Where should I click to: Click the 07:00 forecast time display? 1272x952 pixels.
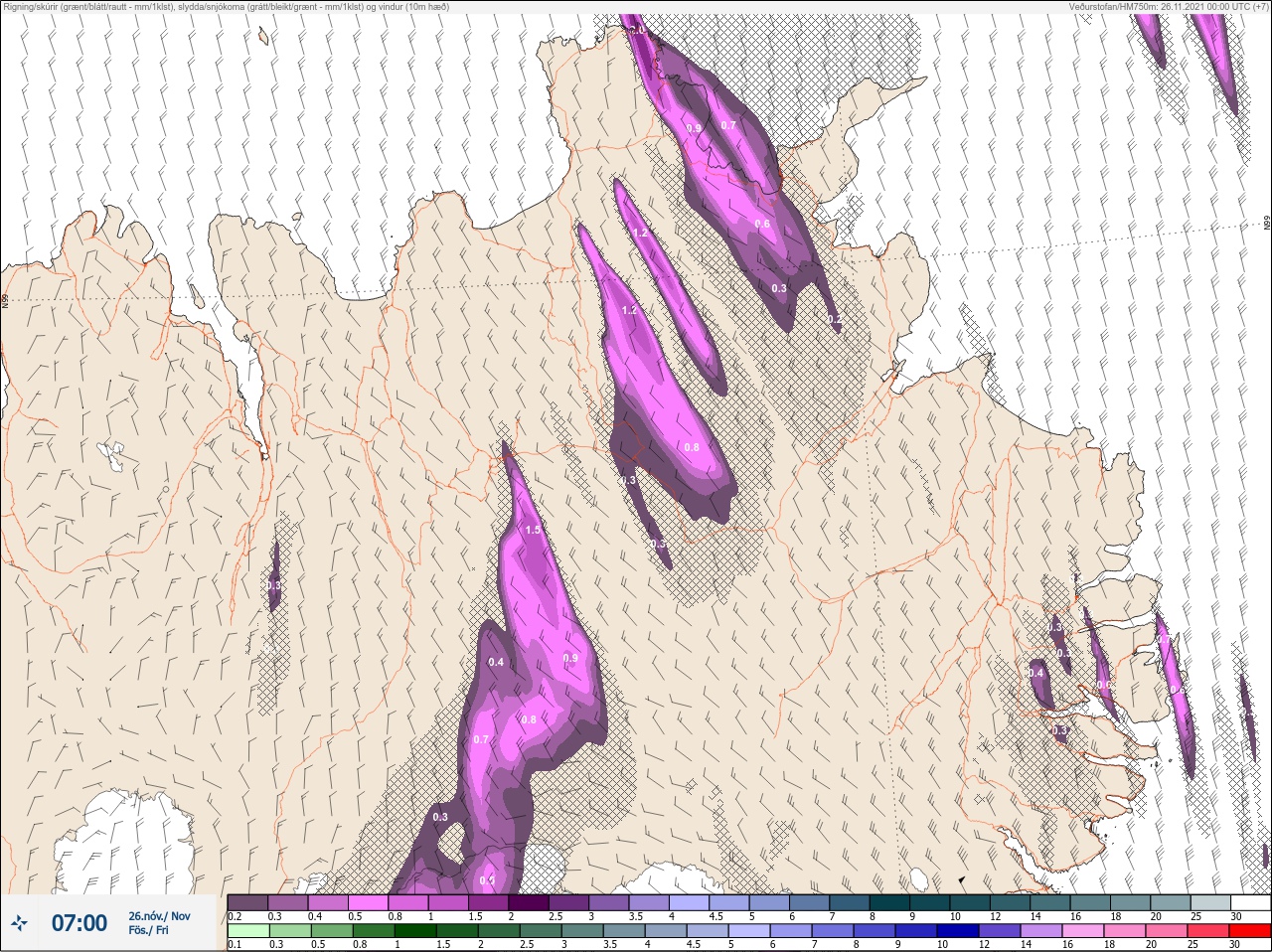coord(79,923)
